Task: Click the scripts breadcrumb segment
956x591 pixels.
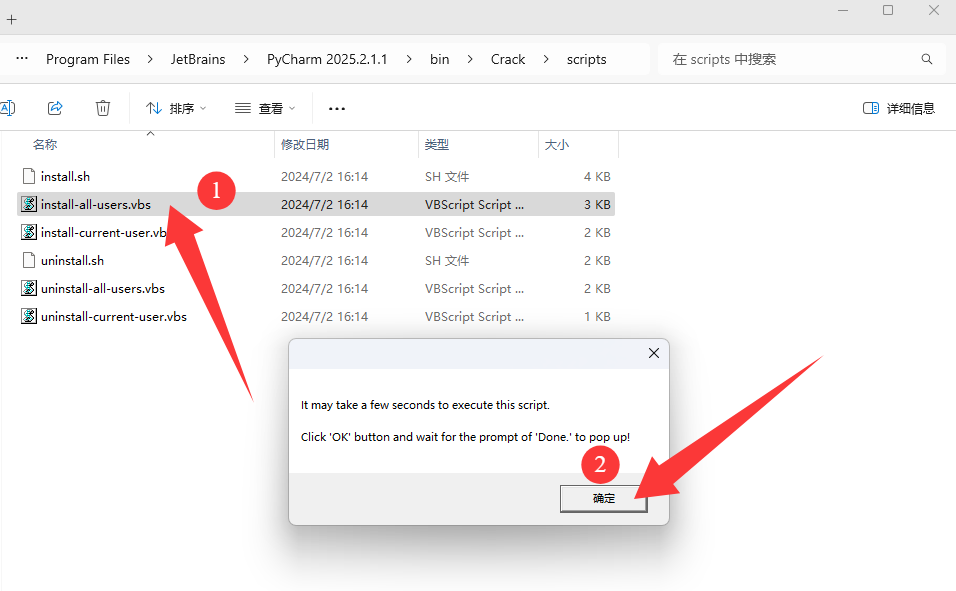Action: 587,59
